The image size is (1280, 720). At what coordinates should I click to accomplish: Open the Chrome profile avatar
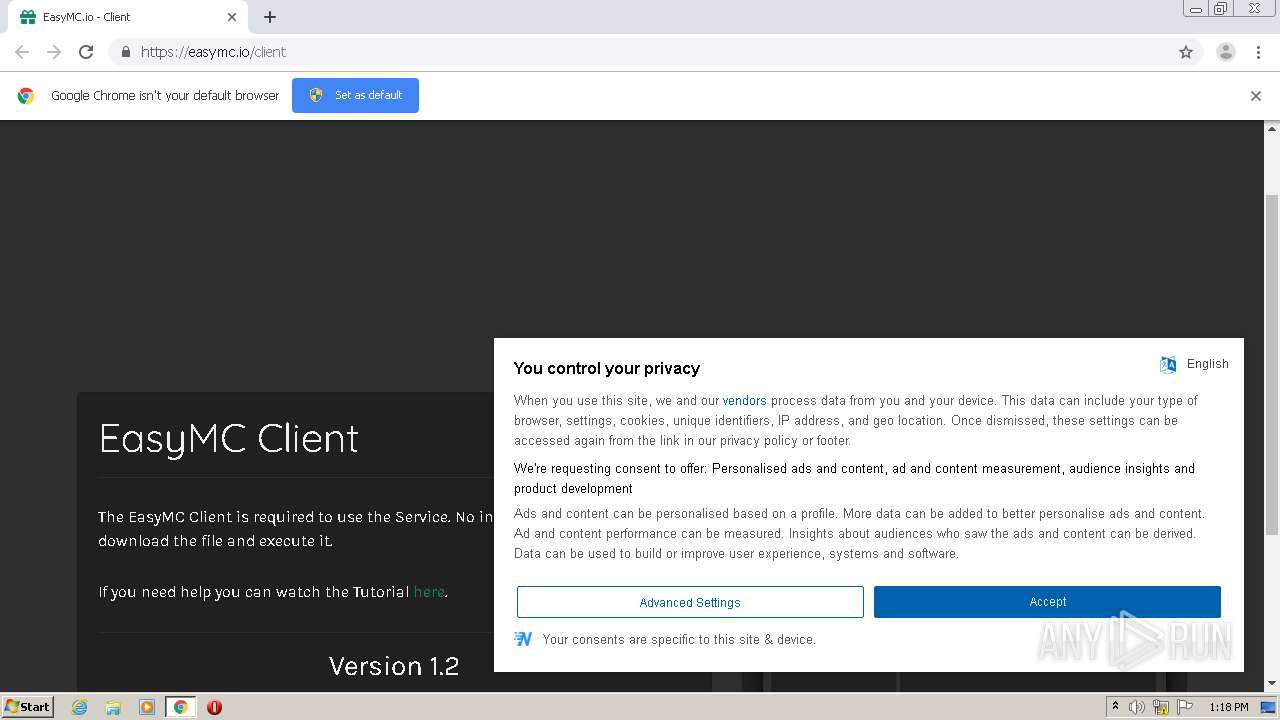click(x=1226, y=52)
